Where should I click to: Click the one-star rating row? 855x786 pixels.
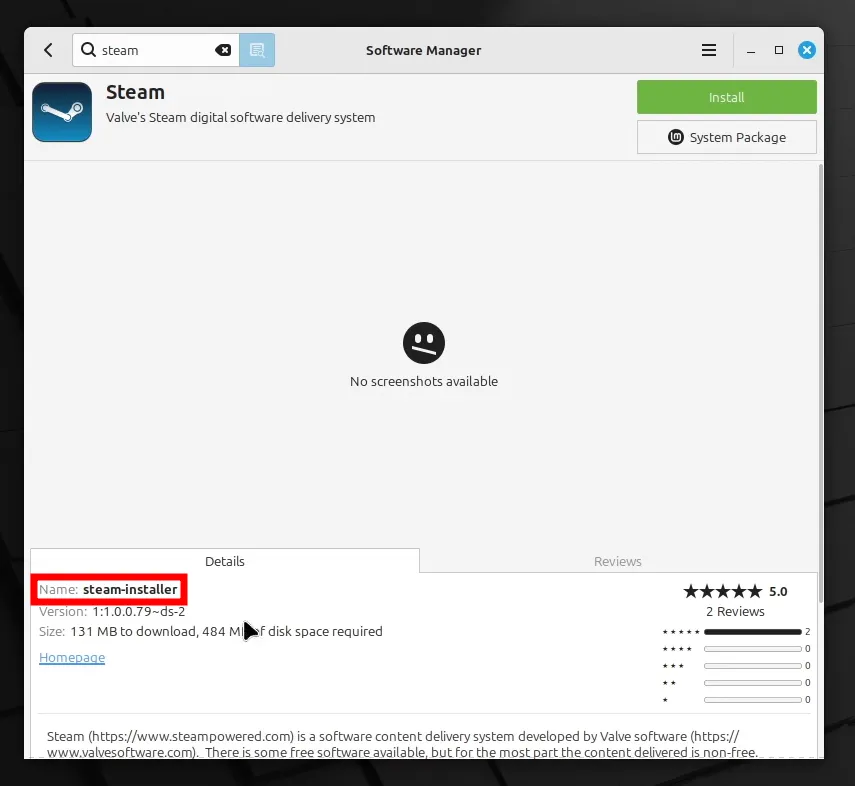tap(751, 699)
